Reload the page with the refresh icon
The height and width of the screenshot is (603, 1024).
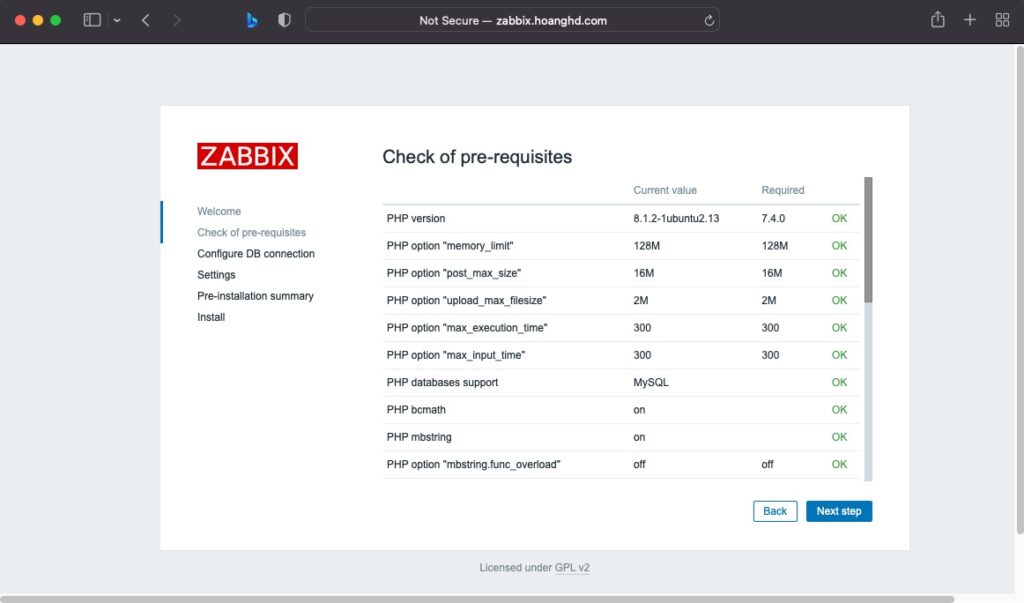point(709,20)
